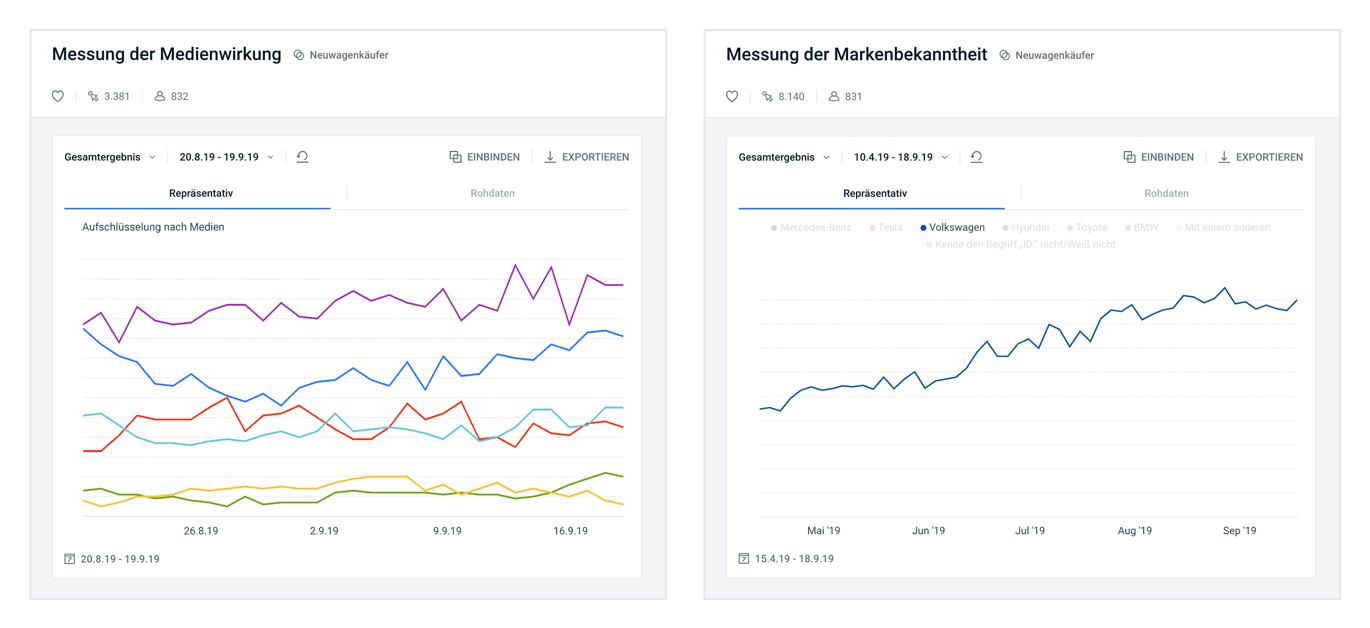This screenshot has height=628, width=1370.
Task: Open Gesamtergebnis dropdown in Medienwirkung panel
Action: coord(110,157)
